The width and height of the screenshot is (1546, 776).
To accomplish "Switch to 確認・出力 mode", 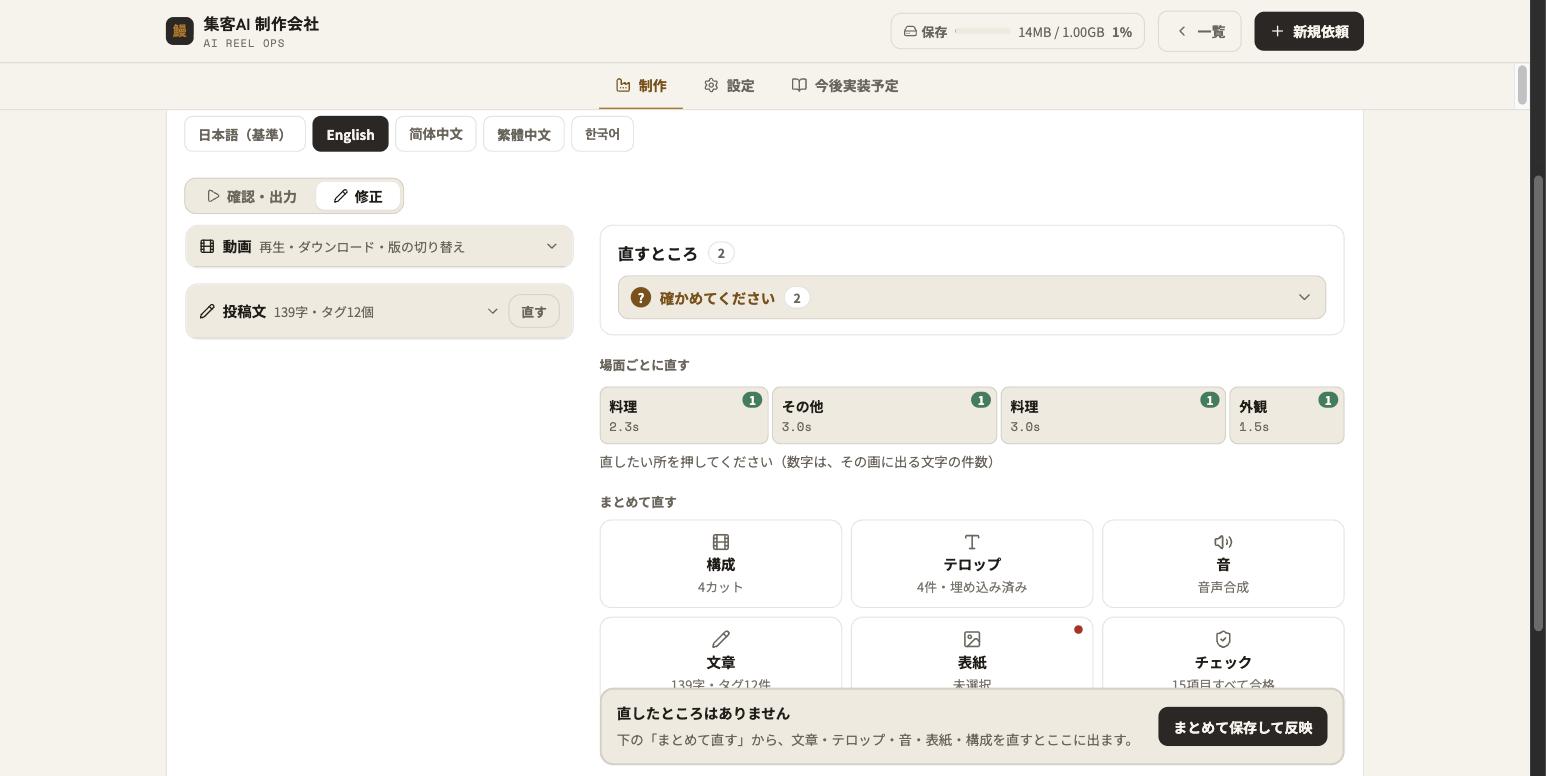I will (x=252, y=196).
